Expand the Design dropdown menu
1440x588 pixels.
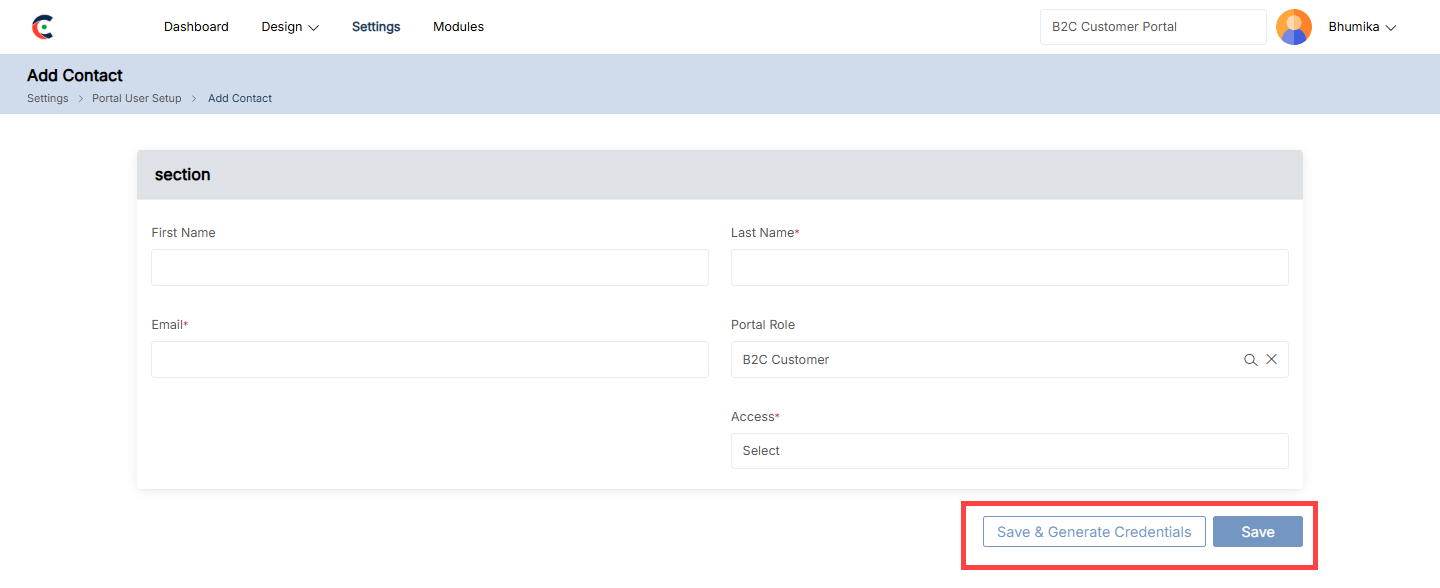pyautogui.click(x=290, y=27)
